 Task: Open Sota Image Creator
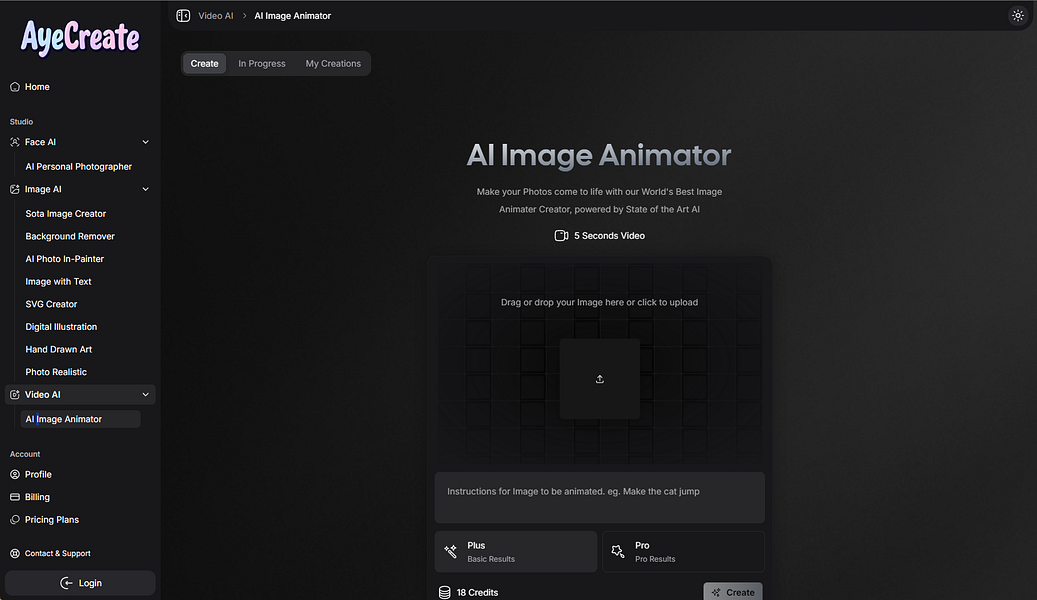point(65,214)
